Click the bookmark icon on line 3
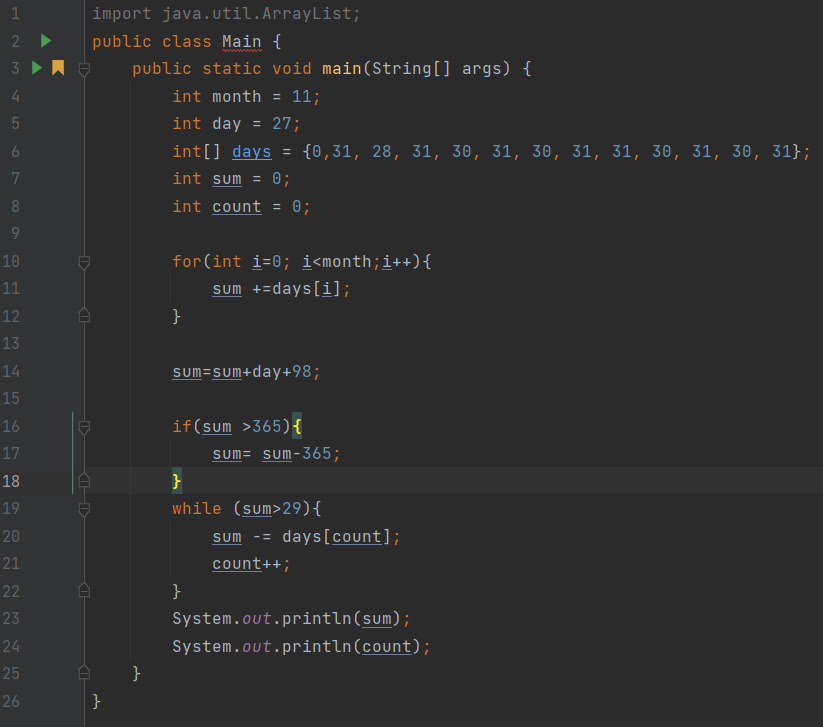The width and height of the screenshot is (823, 727). coord(58,68)
